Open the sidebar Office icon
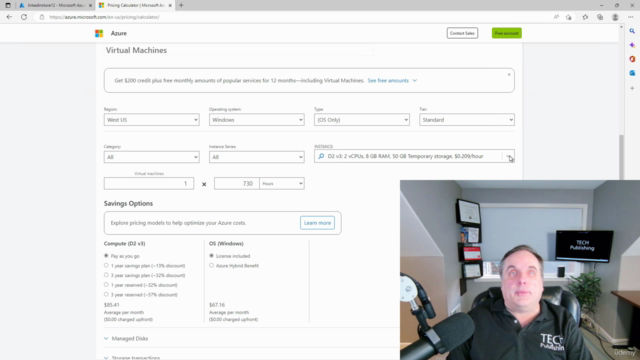 pos(632,59)
